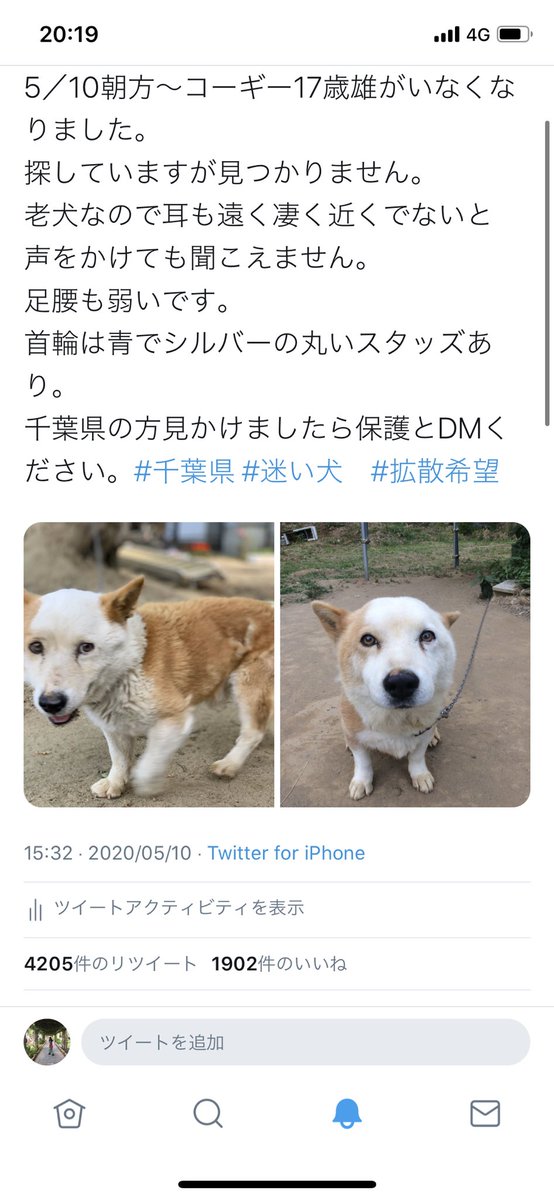Open the Twitter for iPhone source link
This screenshot has height=1200, width=554.
click(x=286, y=853)
